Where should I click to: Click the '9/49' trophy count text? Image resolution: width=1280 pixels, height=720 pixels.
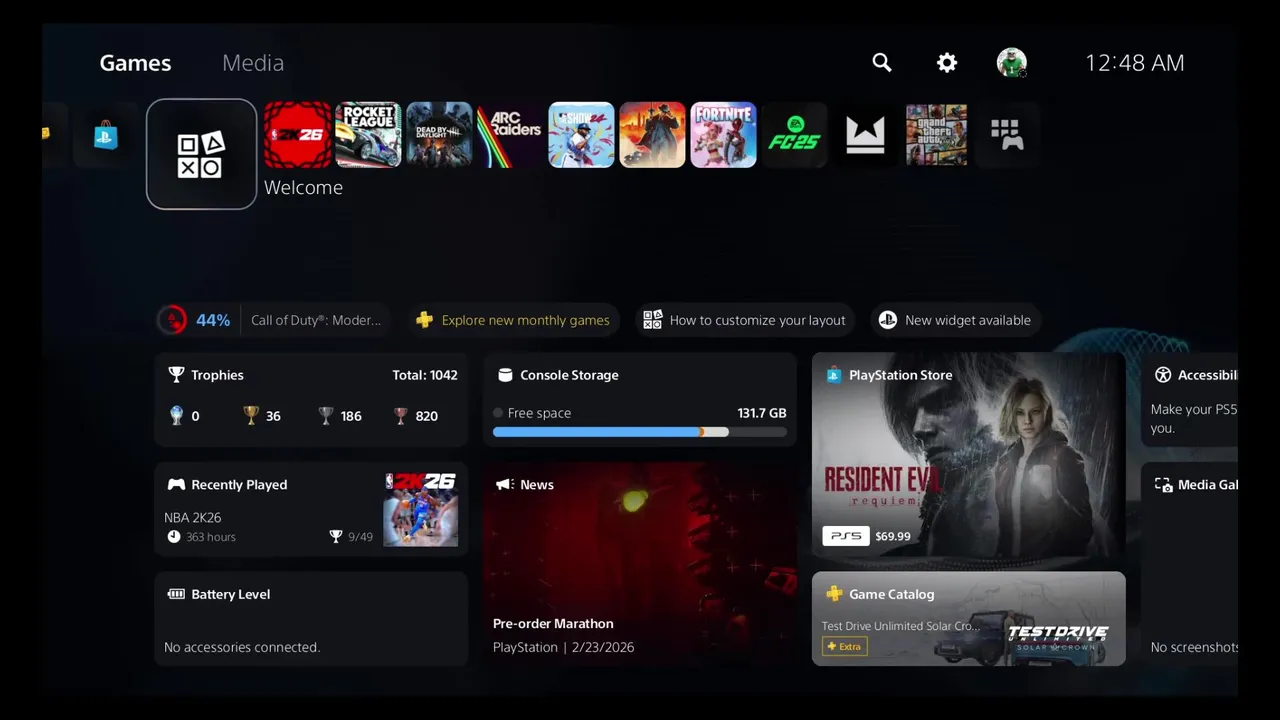(x=360, y=537)
